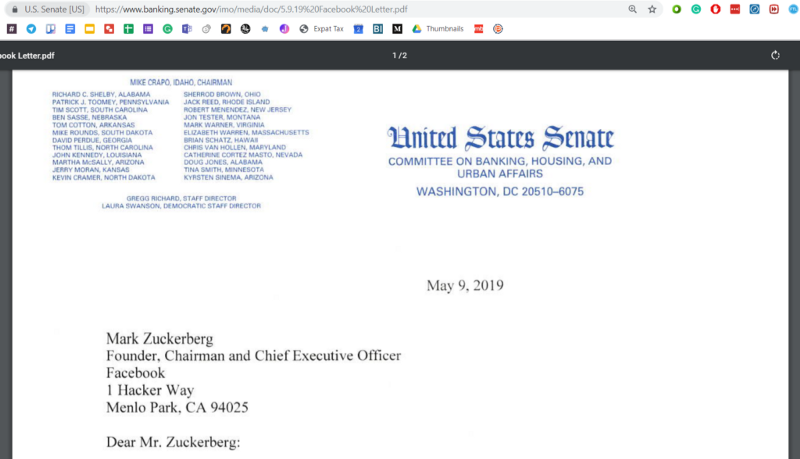Bookmark this page with the star icon
This screenshot has height=459, width=800.
tap(652, 9)
